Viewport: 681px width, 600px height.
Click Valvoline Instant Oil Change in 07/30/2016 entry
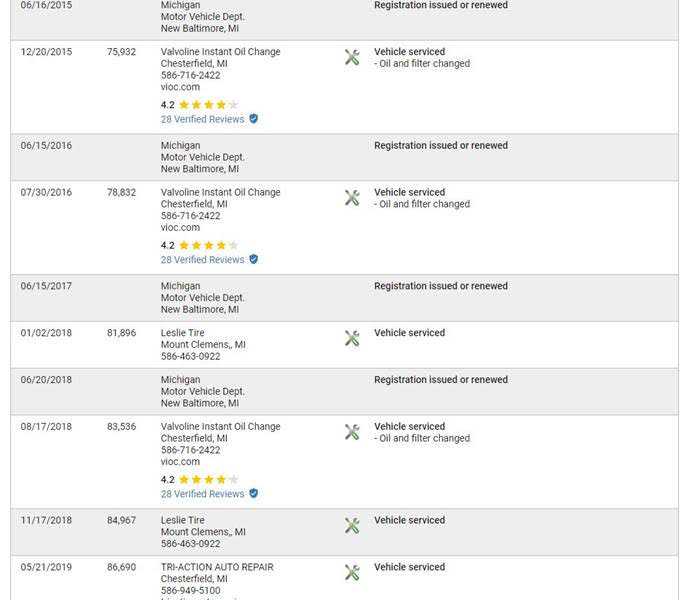click(x=220, y=192)
